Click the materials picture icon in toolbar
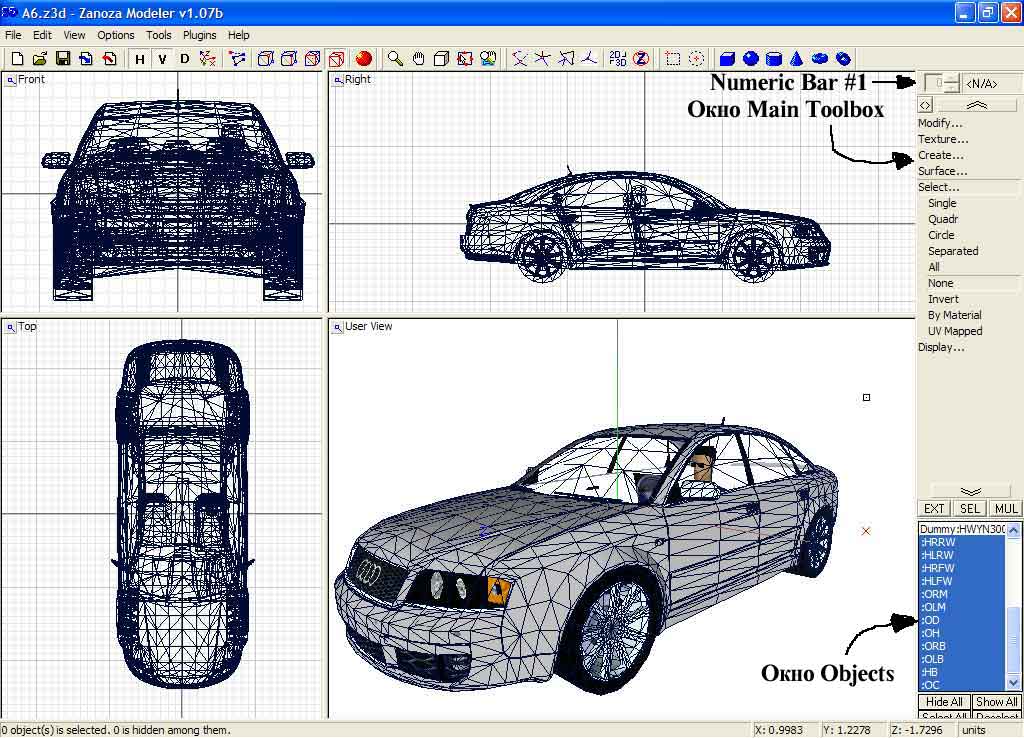 (x=488, y=59)
